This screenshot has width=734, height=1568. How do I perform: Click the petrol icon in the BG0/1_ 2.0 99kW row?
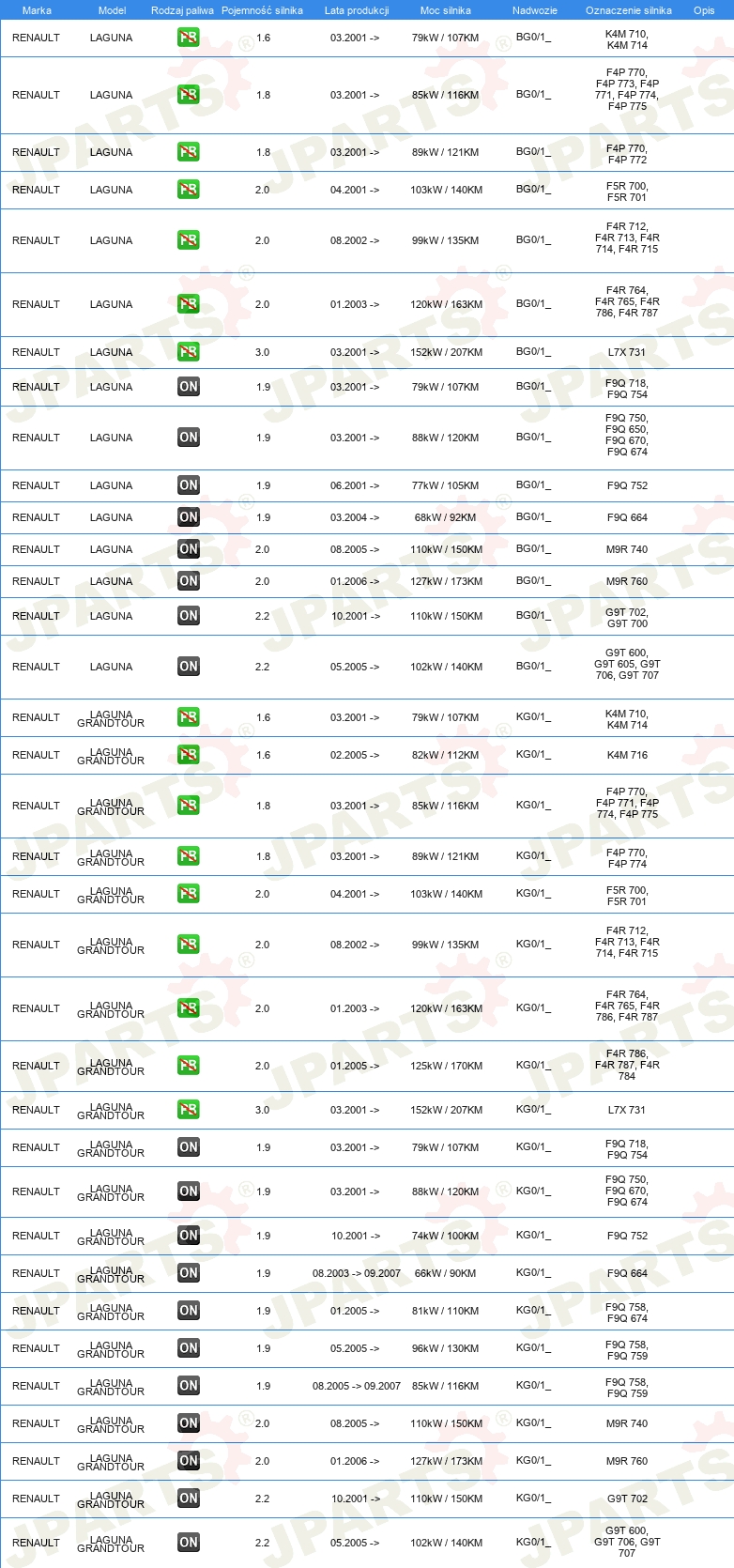click(189, 240)
